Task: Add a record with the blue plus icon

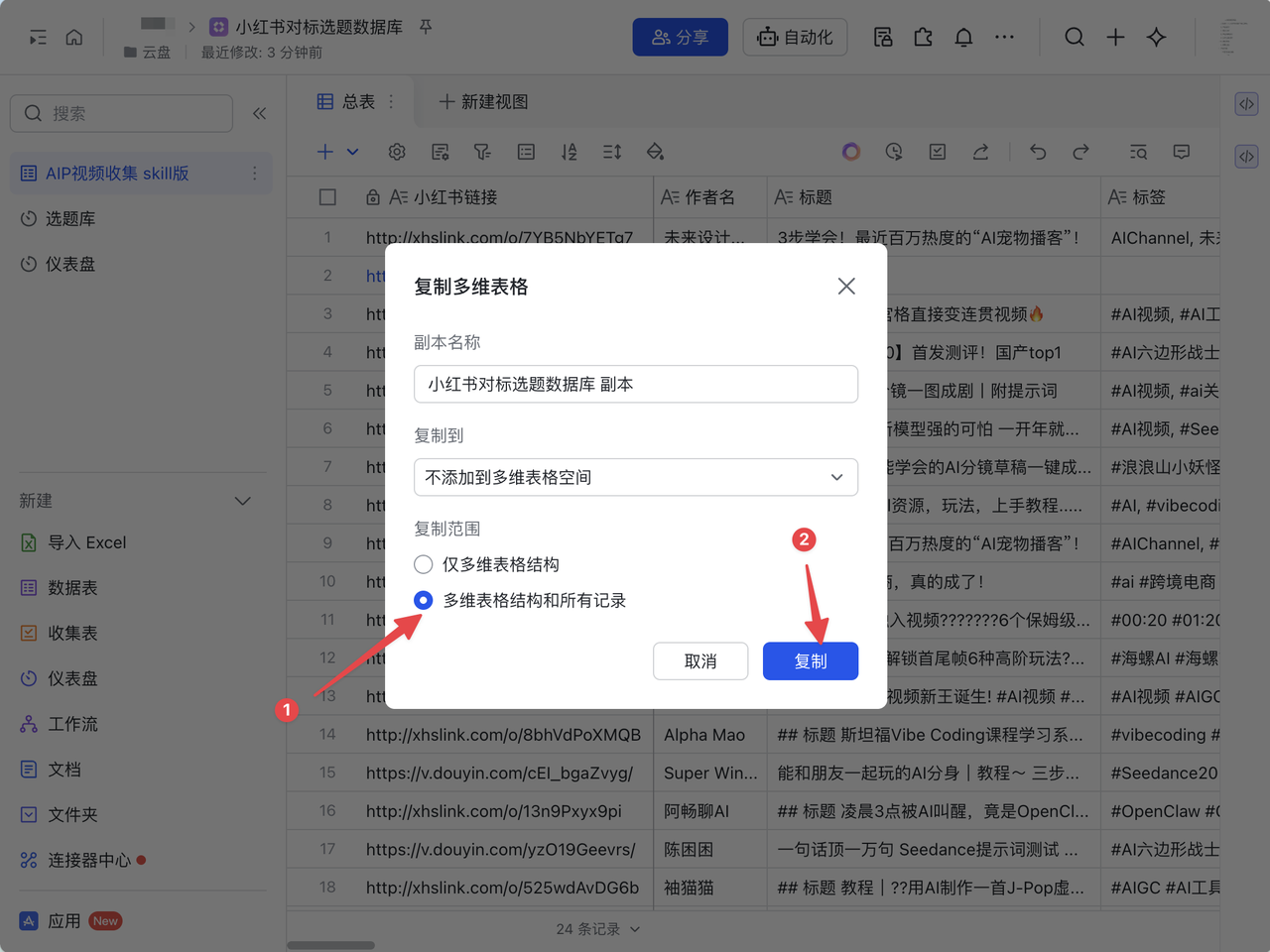Action: coord(325,152)
